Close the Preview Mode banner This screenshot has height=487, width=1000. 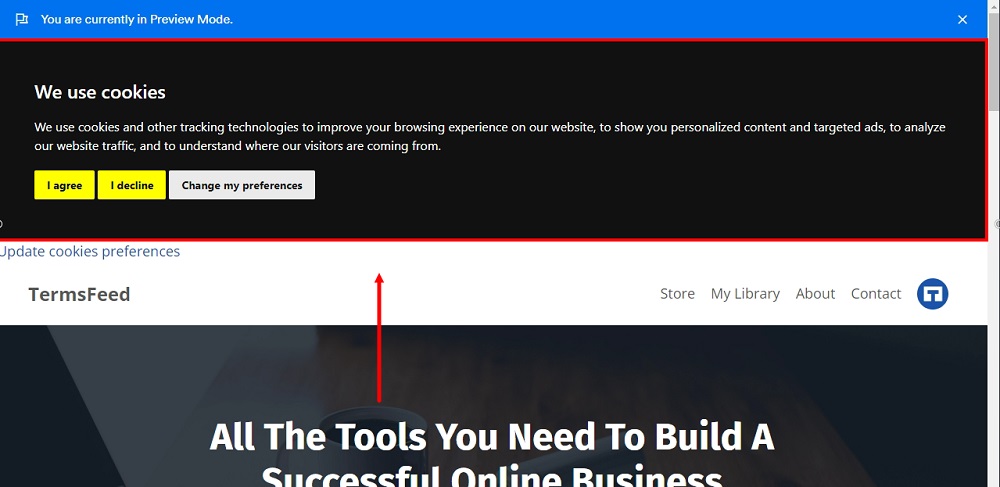(962, 20)
